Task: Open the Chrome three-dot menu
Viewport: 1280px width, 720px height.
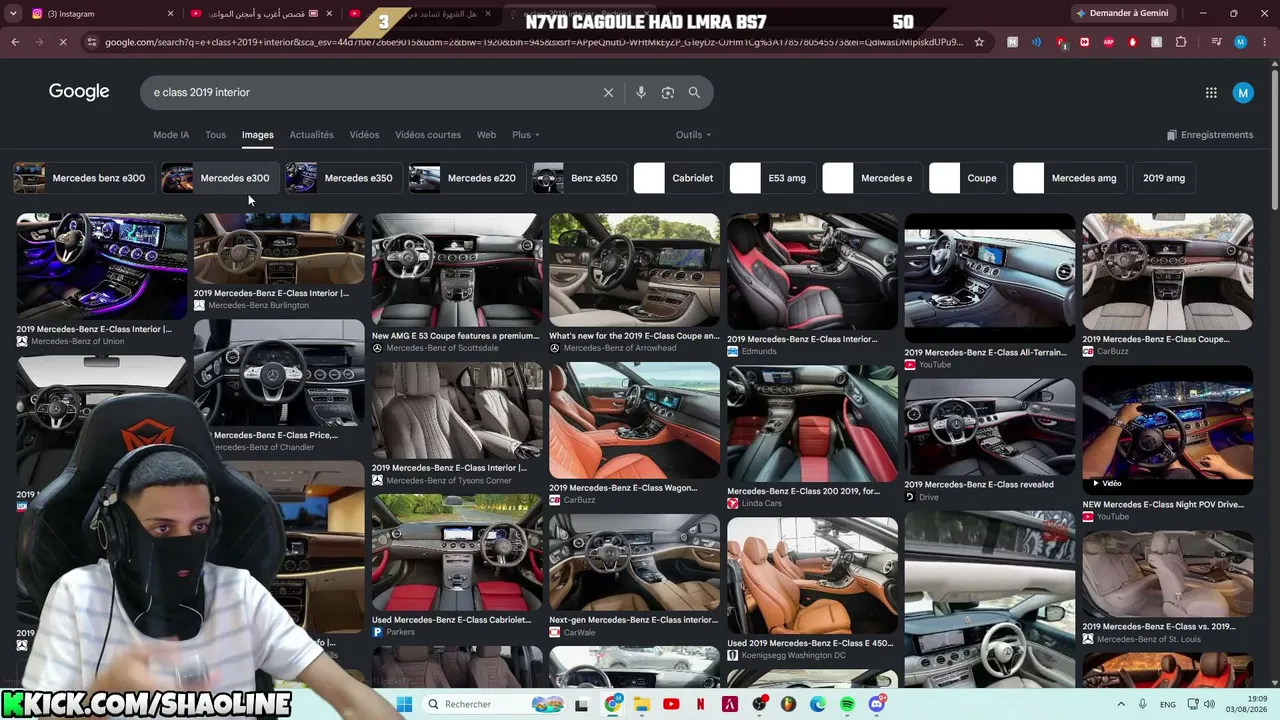Action: tap(1264, 42)
